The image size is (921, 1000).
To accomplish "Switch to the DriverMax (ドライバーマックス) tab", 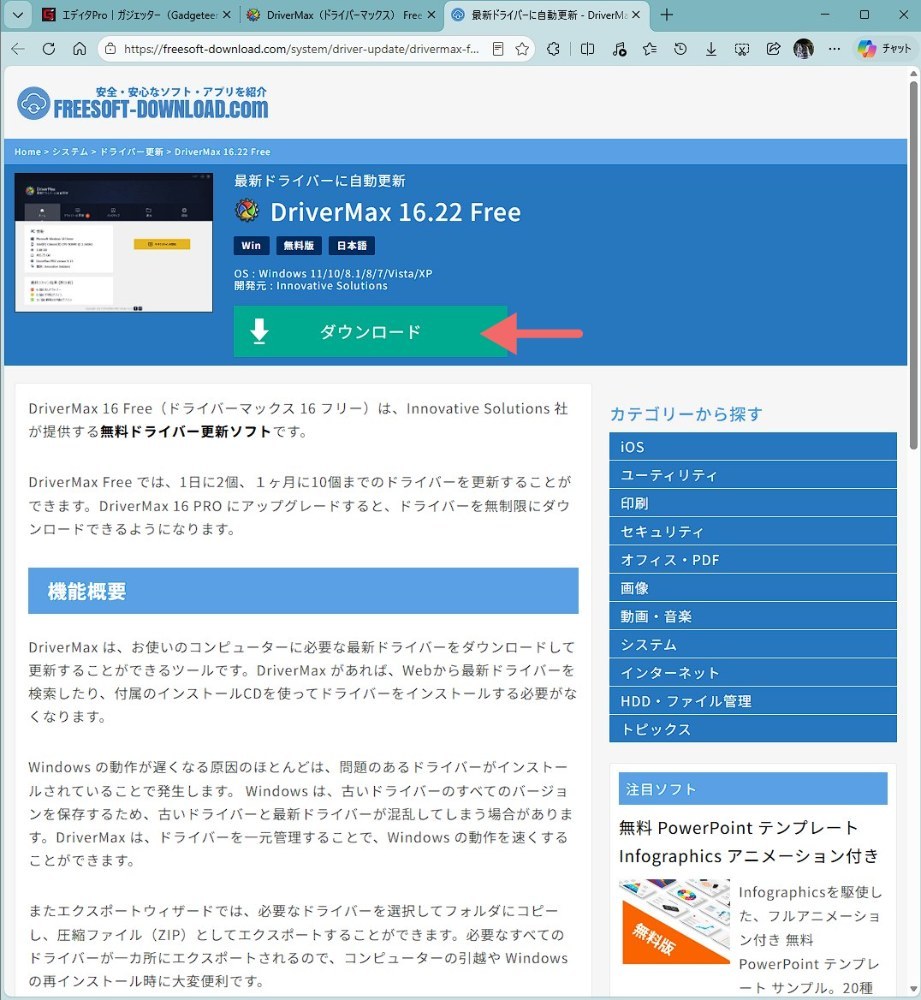I will [x=343, y=15].
